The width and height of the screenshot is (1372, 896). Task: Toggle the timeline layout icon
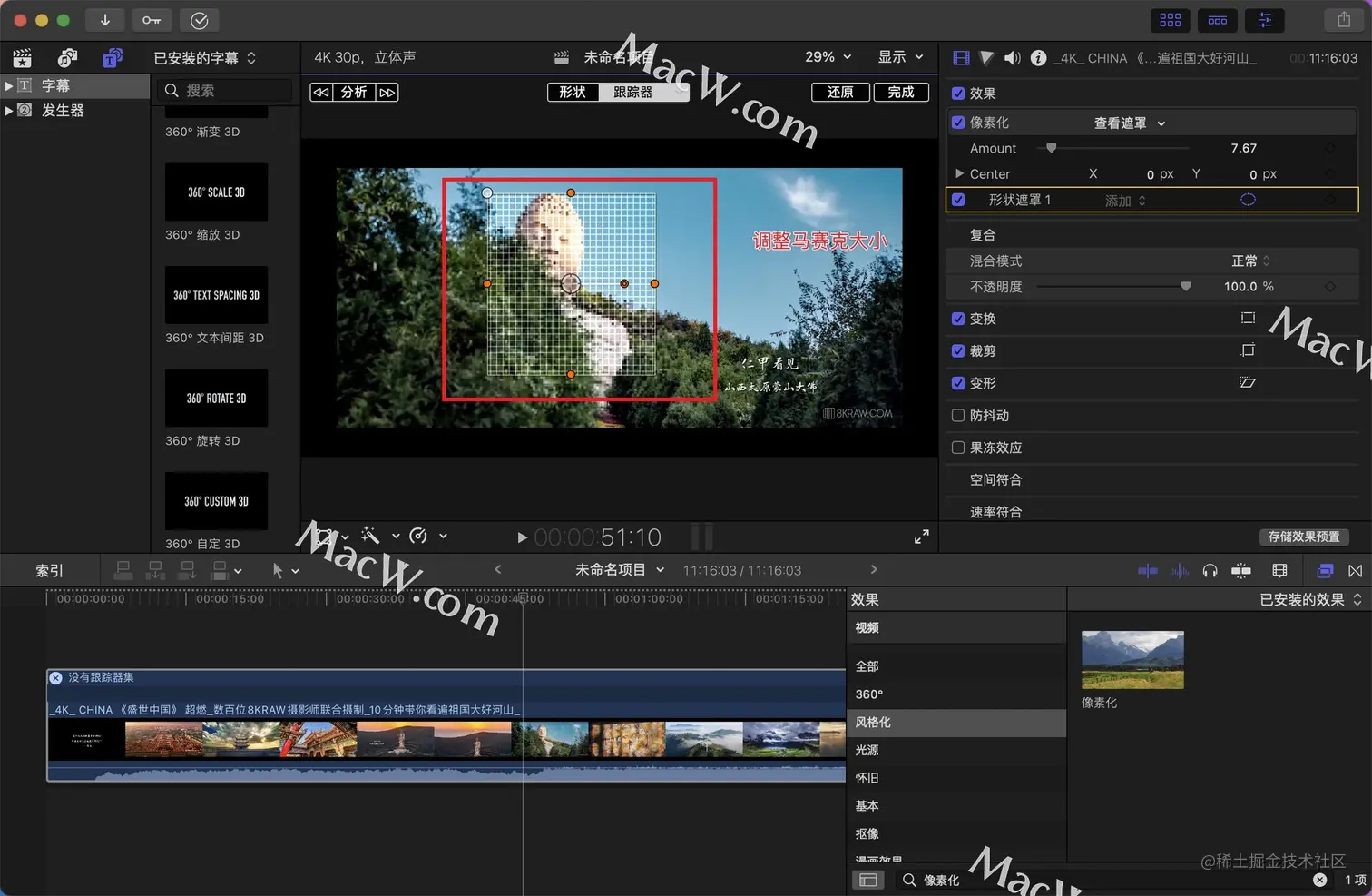[1218, 20]
